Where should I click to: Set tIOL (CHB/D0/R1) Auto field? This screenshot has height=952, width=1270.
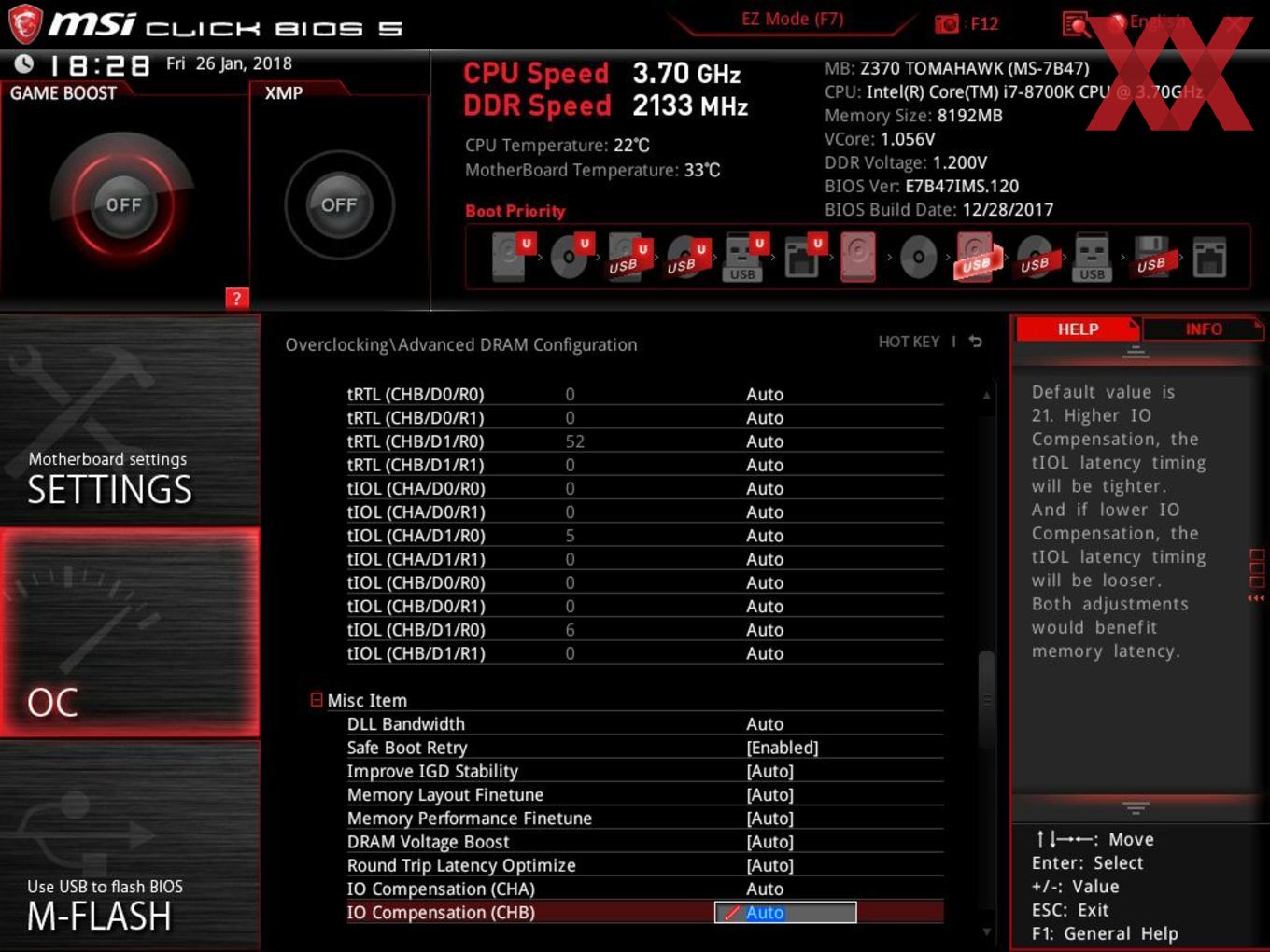[765, 607]
